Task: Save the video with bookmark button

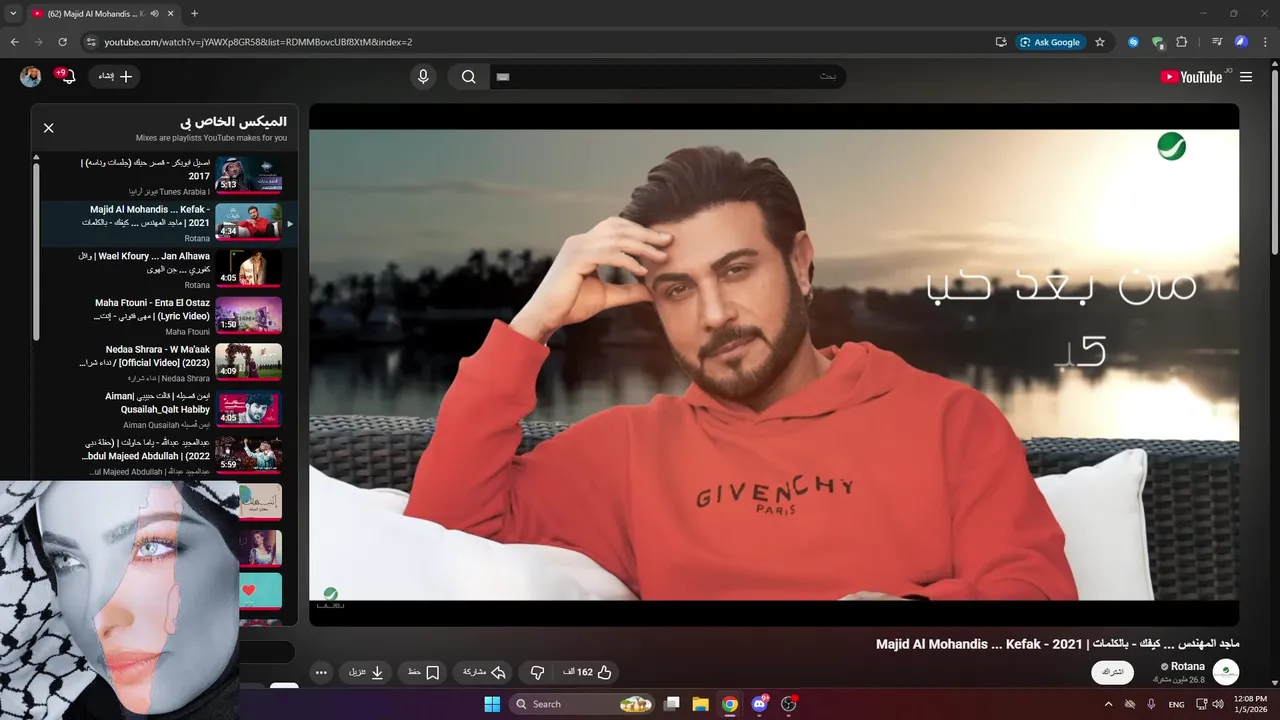Action: (x=423, y=673)
